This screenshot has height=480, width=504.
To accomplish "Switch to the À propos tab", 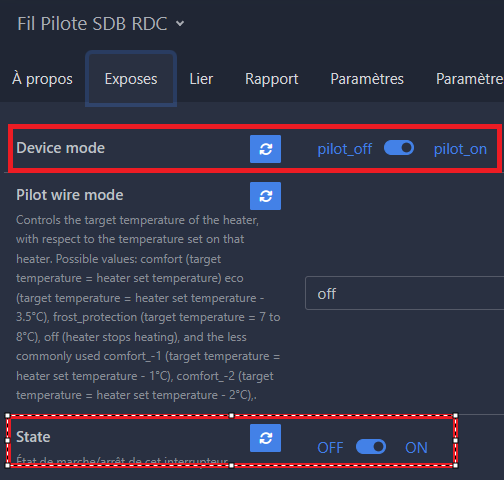I will pos(42,79).
